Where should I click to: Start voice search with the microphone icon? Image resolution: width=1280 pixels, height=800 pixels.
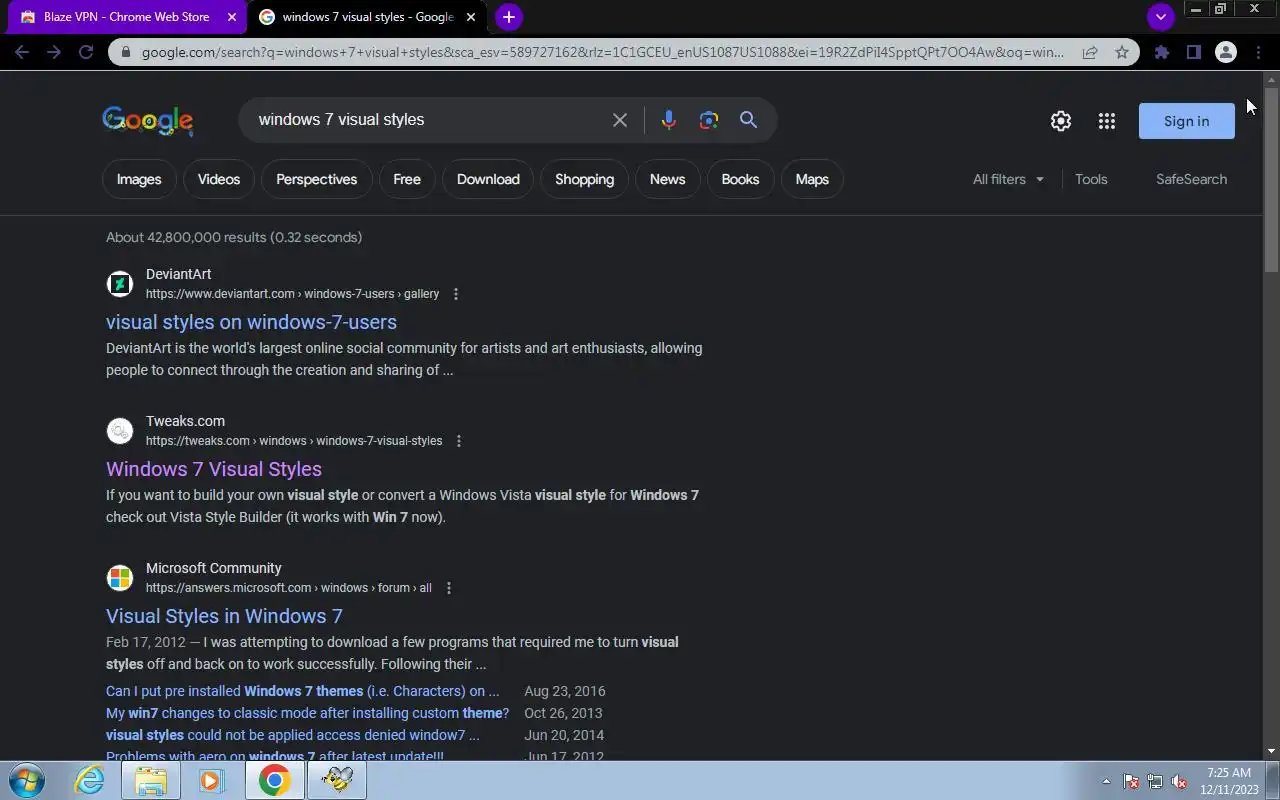(x=669, y=120)
